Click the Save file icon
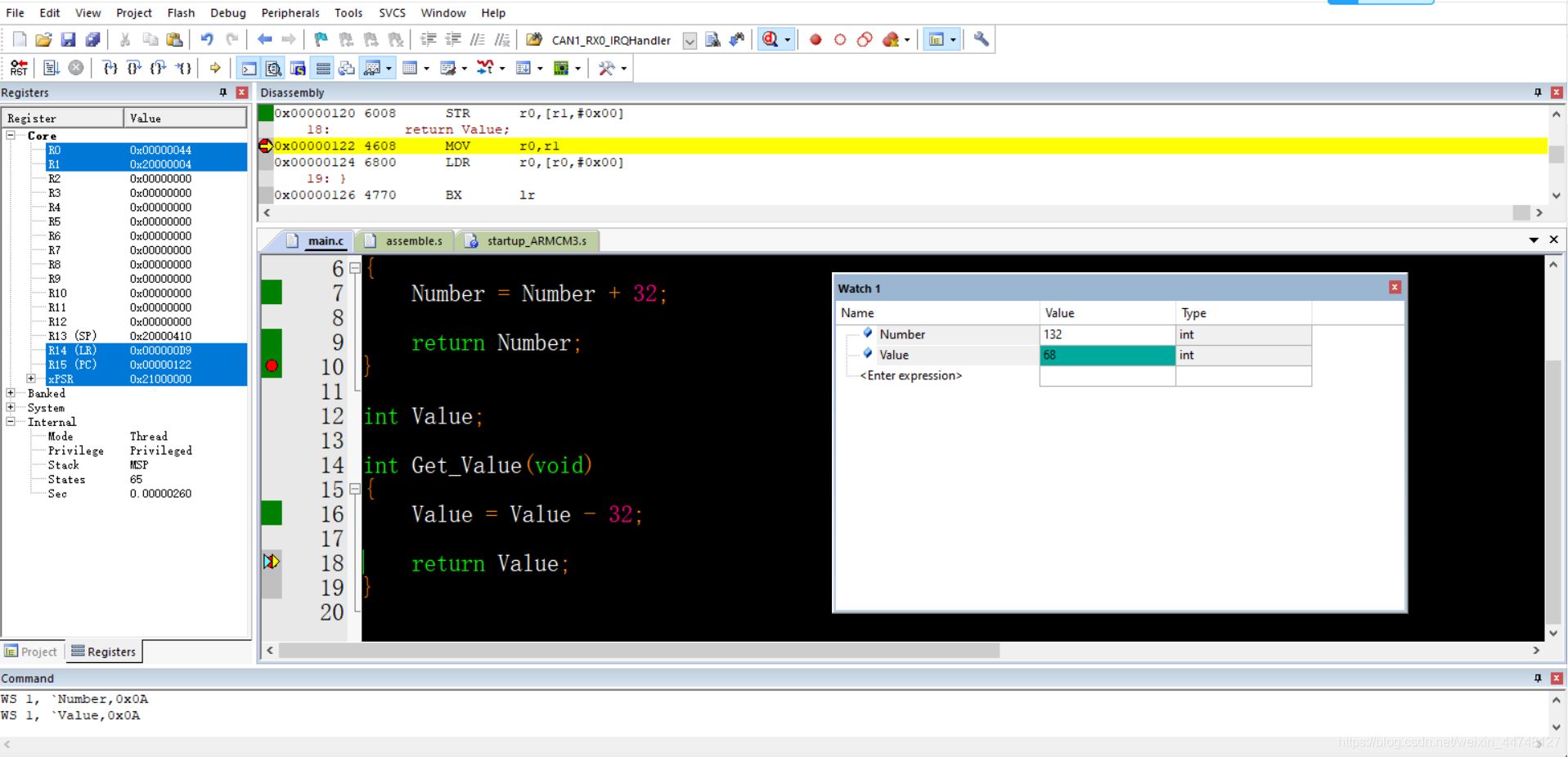 coord(68,39)
